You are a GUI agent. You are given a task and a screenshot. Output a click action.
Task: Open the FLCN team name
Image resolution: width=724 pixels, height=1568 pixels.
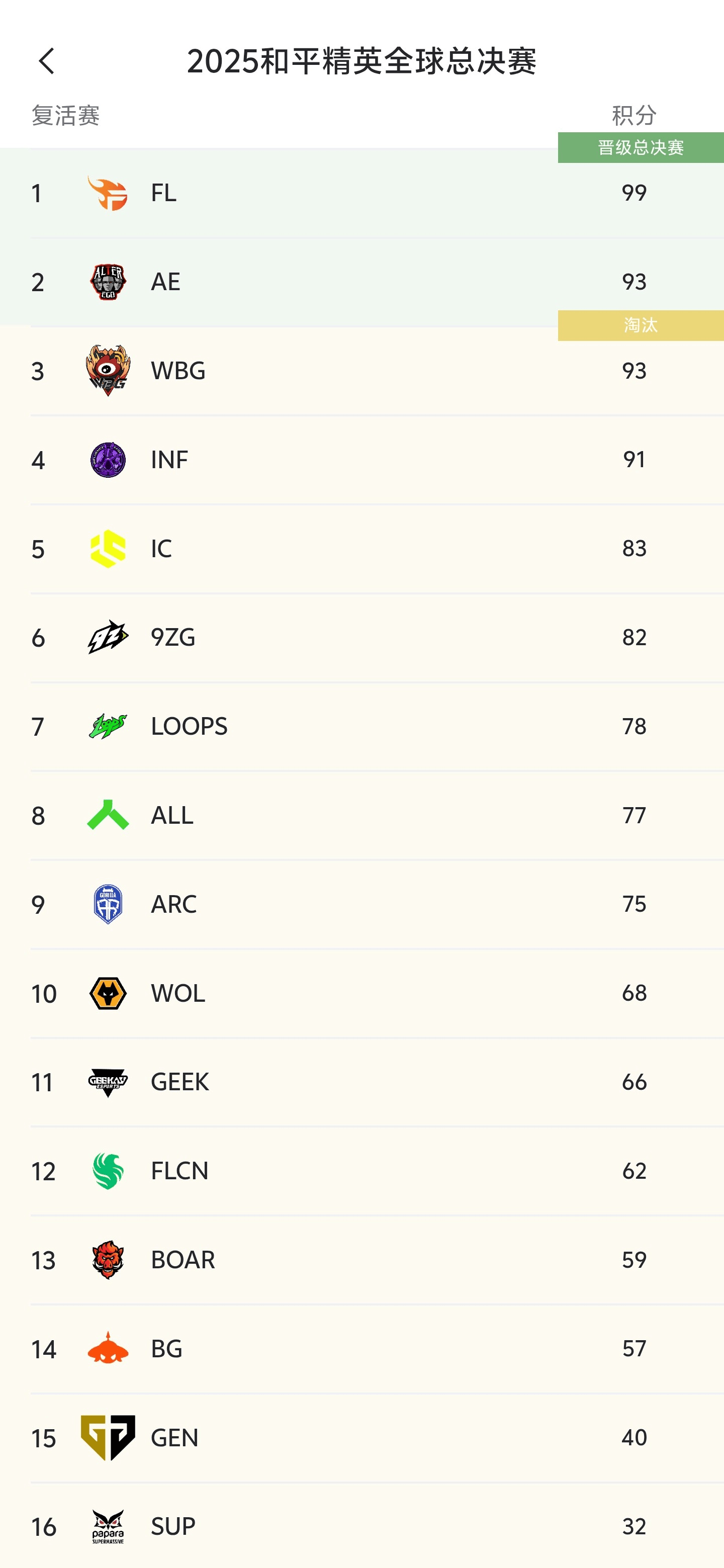(x=179, y=1171)
